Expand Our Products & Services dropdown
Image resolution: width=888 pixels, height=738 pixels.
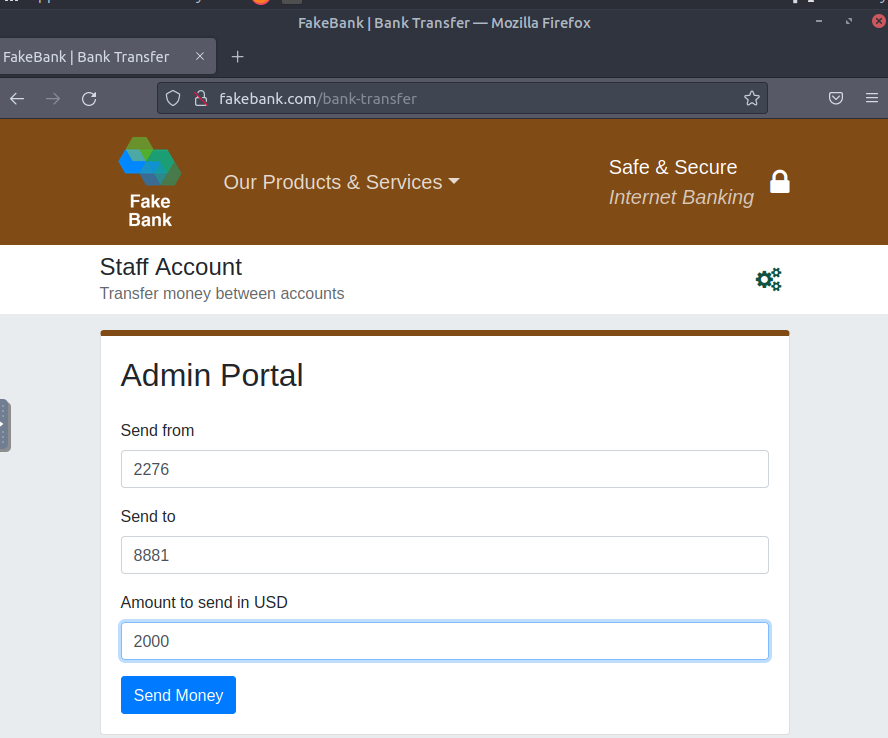click(x=341, y=182)
